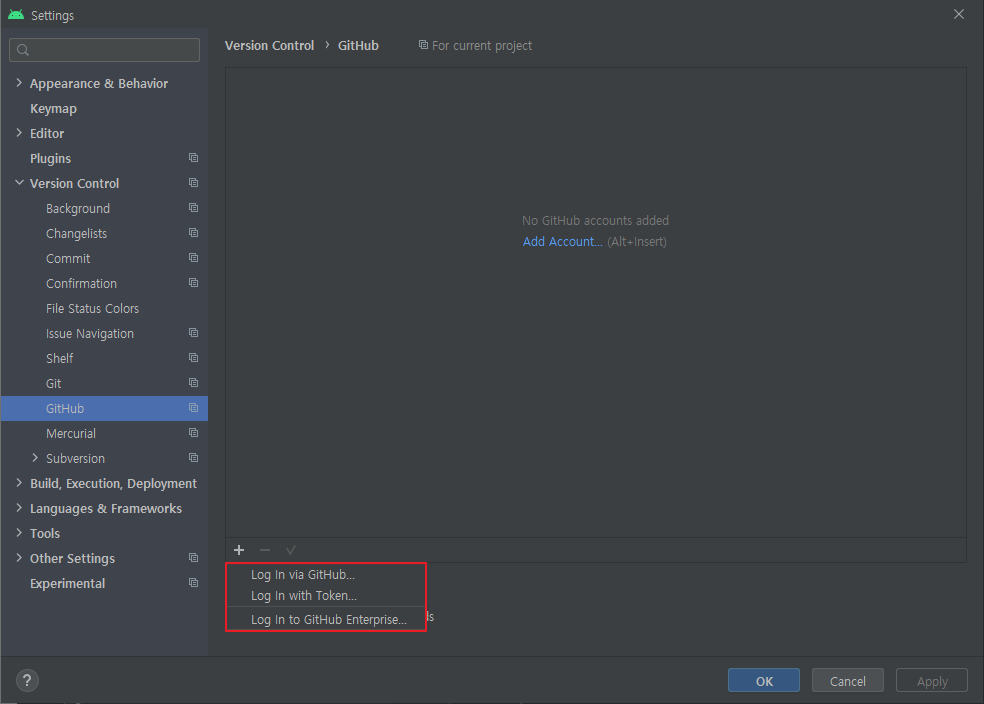Click the magnifier icon in search box
Screen dimensions: 984x704
23,50
